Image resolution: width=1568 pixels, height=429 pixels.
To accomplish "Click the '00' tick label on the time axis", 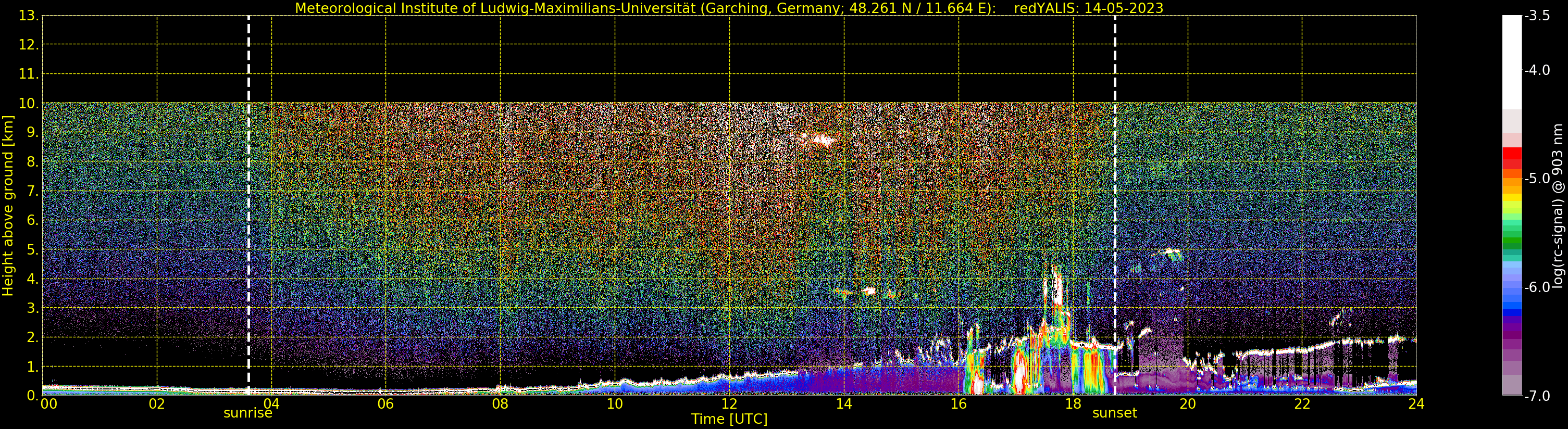I will [x=48, y=403].
